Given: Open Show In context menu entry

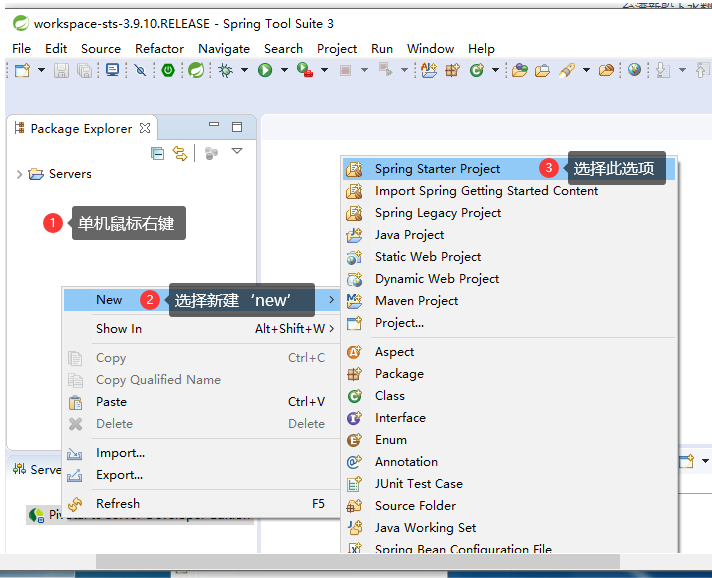Looking at the screenshot, I should tap(202, 329).
